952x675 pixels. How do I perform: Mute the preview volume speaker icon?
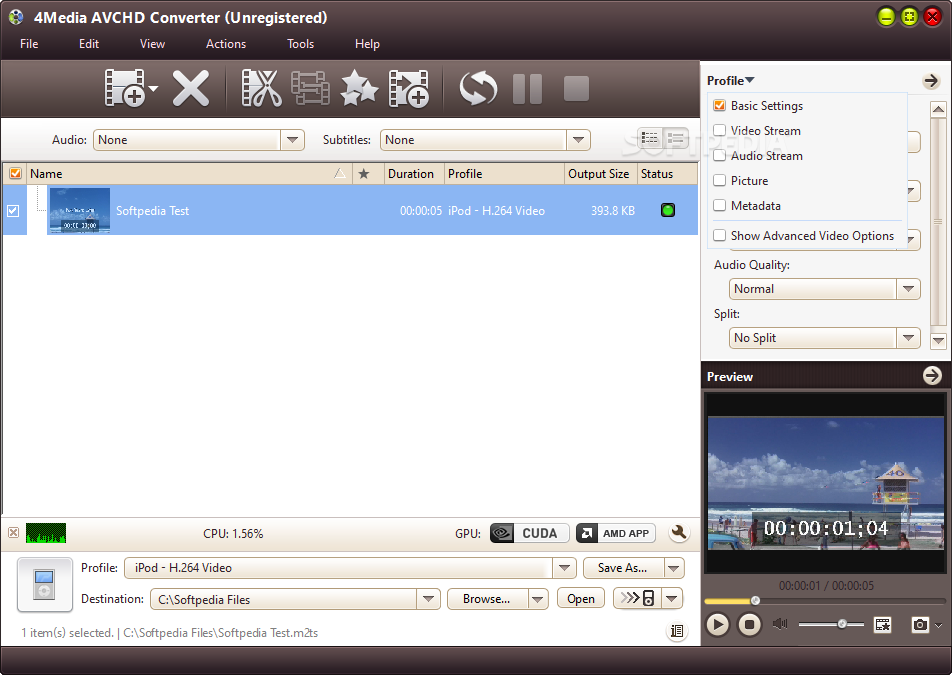(780, 623)
